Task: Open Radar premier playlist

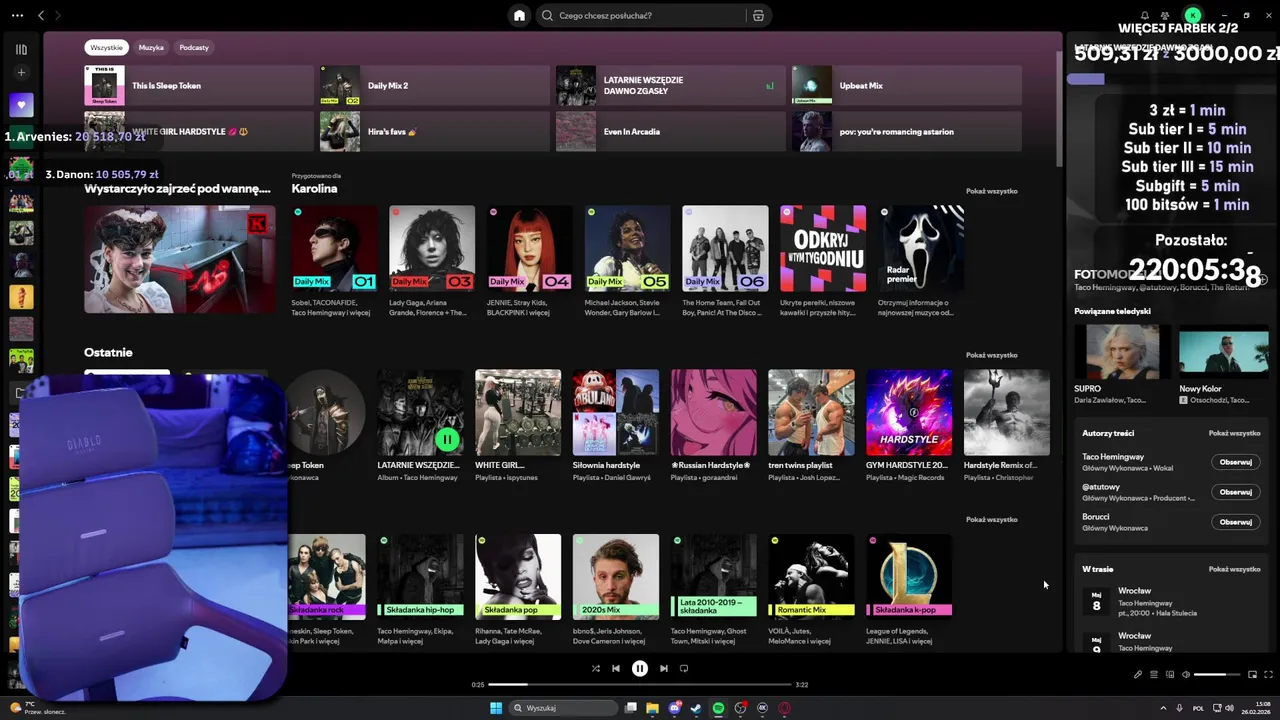Action: 921,249
